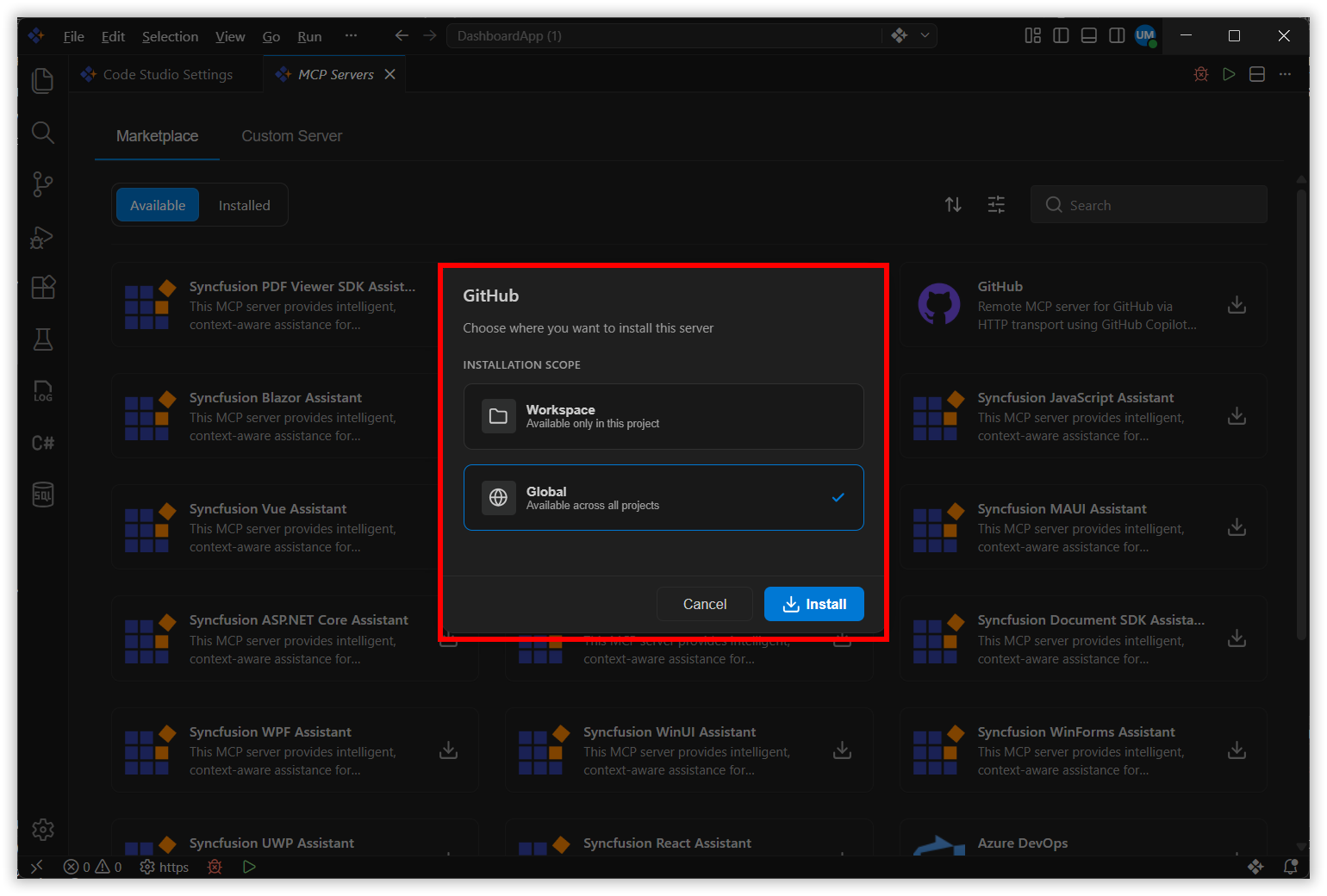Open the Selection menu
This screenshot has width=1327, height=896.
pos(170,36)
